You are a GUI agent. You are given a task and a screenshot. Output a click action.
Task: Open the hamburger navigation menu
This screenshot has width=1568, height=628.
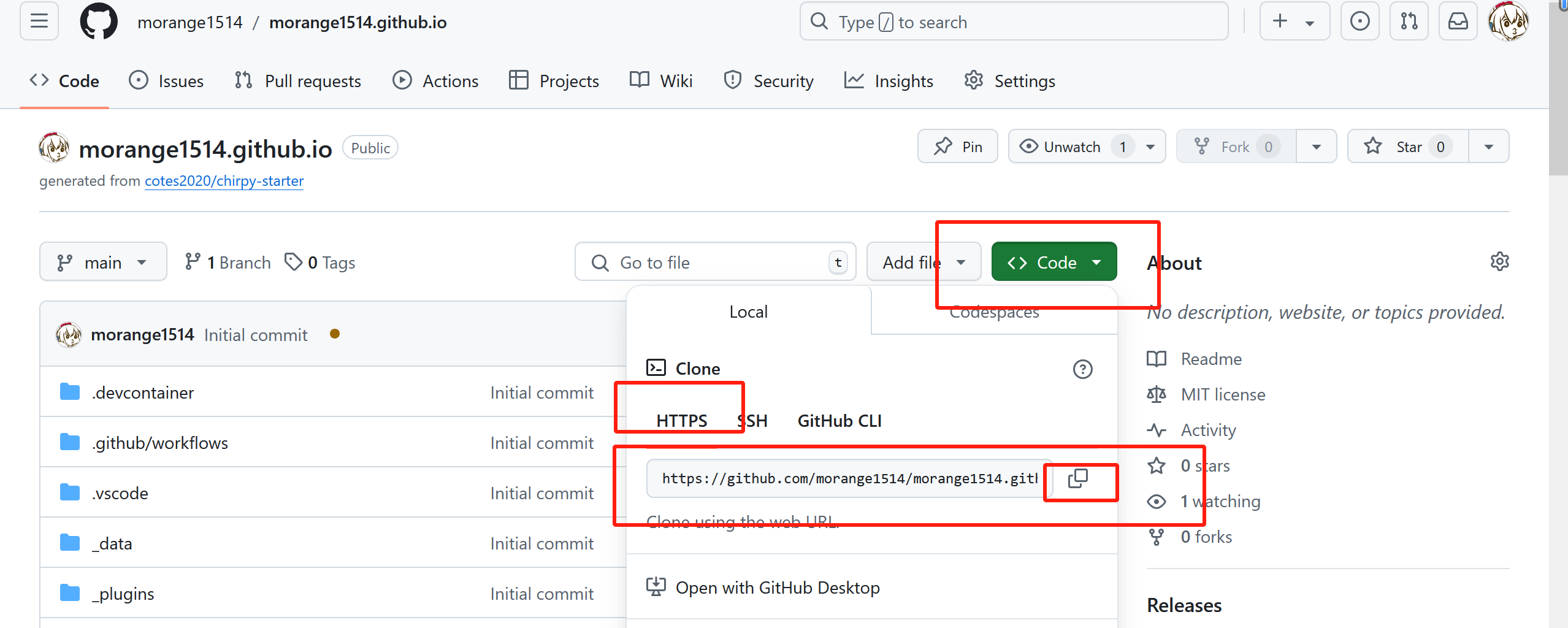(39, 21)
